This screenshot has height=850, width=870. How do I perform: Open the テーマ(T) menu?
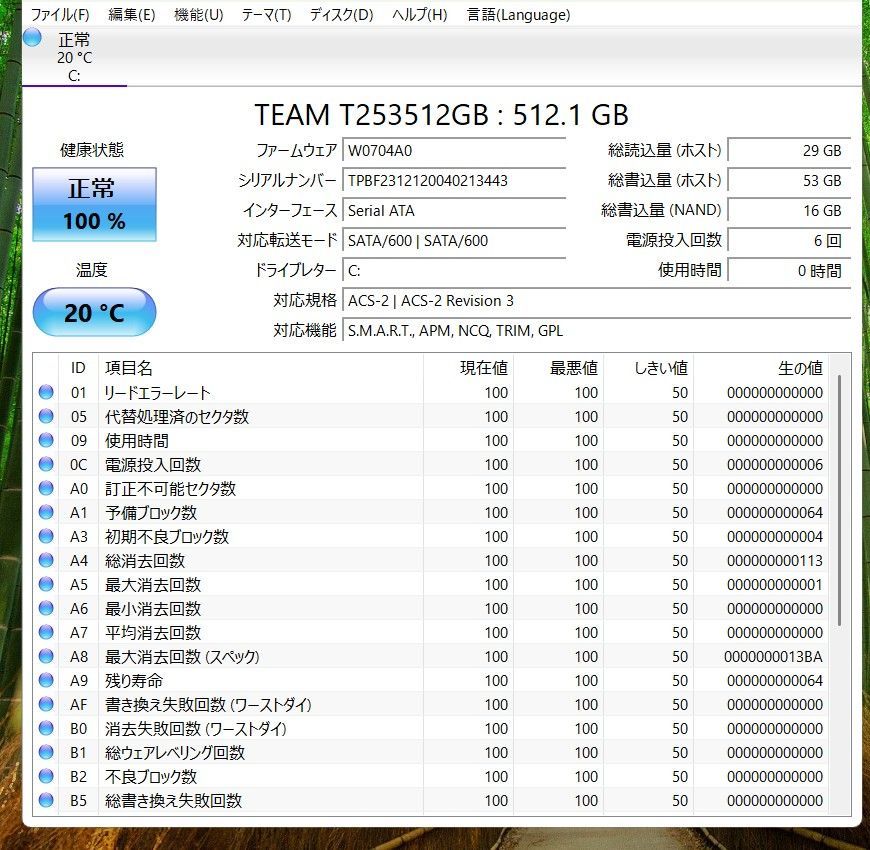(x=266, y=15)
